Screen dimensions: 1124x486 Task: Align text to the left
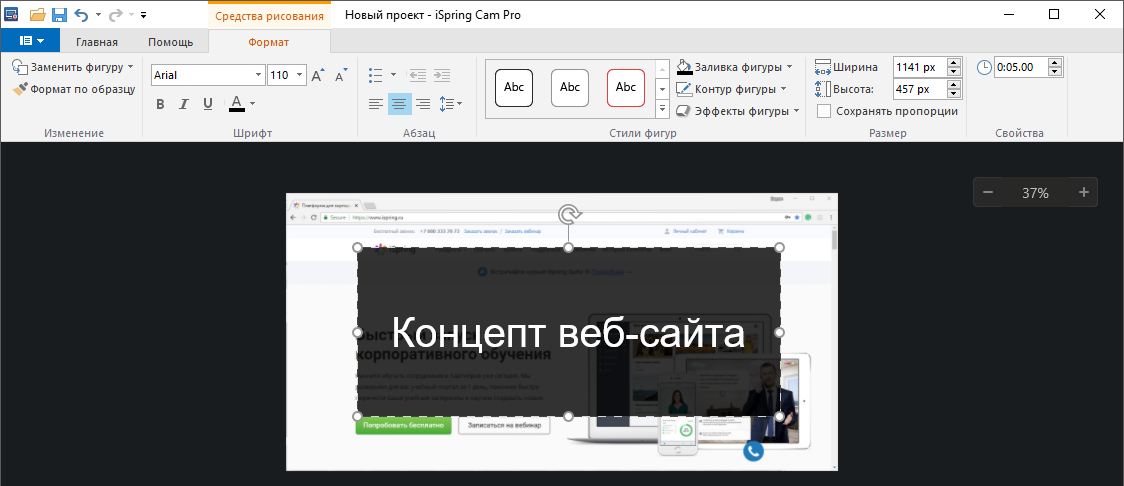coord(376,104)
